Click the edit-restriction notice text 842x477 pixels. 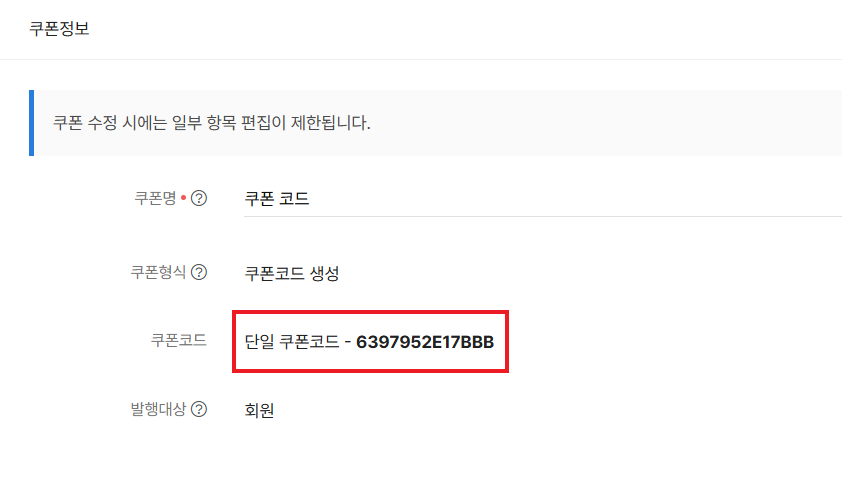[x=211, y=123]
